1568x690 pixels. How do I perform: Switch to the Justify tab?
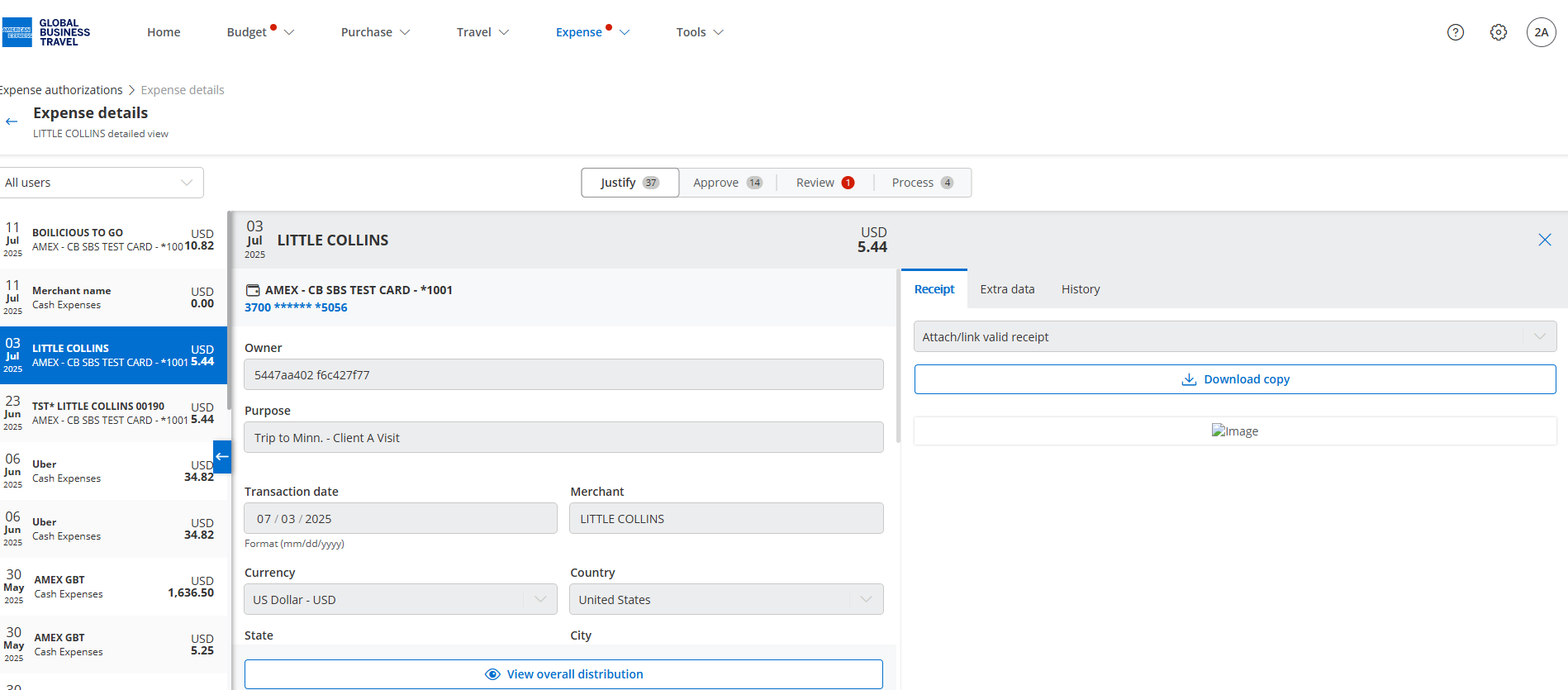630,183
